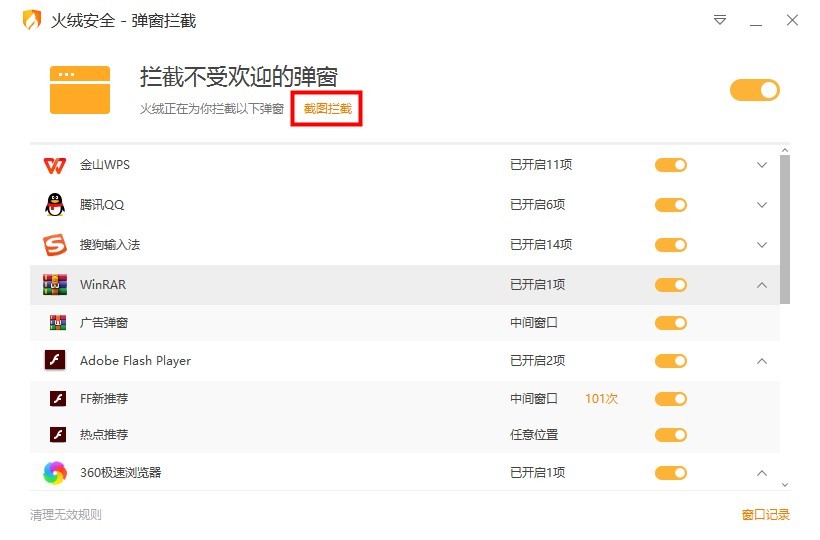
Task: Click the 已开启2项 status text
Action: (538, 361)
